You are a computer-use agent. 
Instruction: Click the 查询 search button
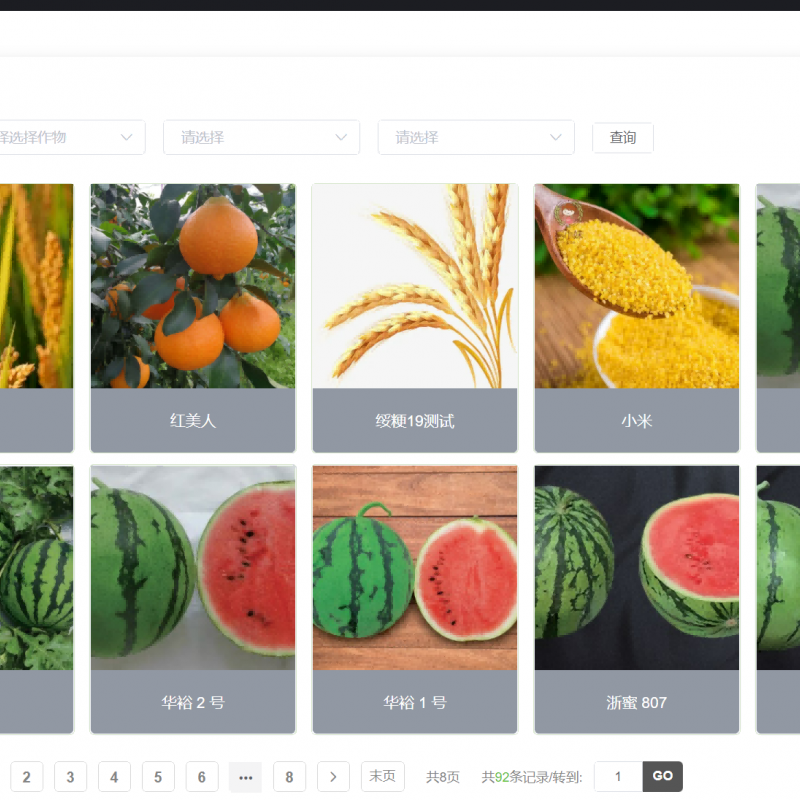click(x=622, y=137)
